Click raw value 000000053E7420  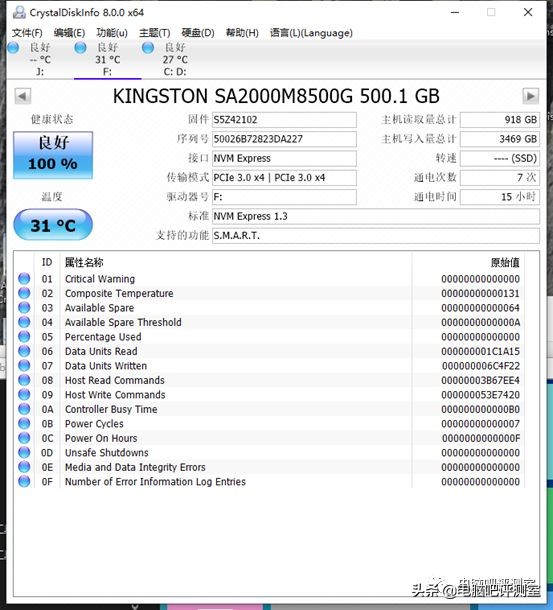[481, 395]
